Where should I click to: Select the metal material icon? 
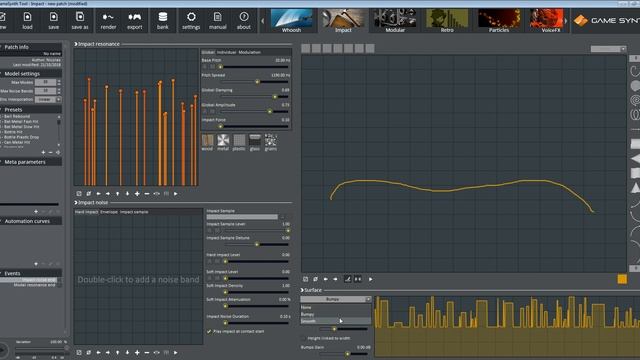(223, 140)
